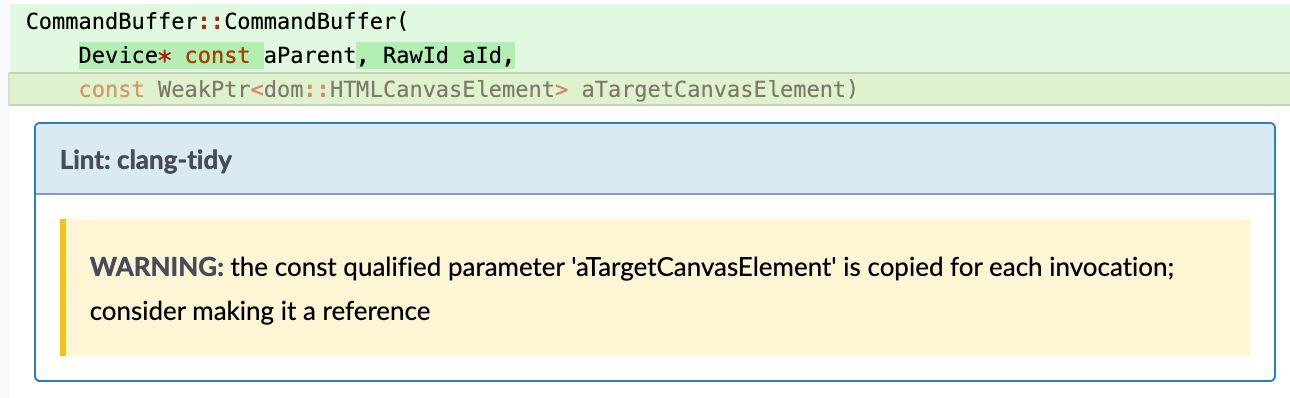Select the aId parameter name
Image resolution: width=1290 pixels, height=398 pixels.
coord(475,55)
